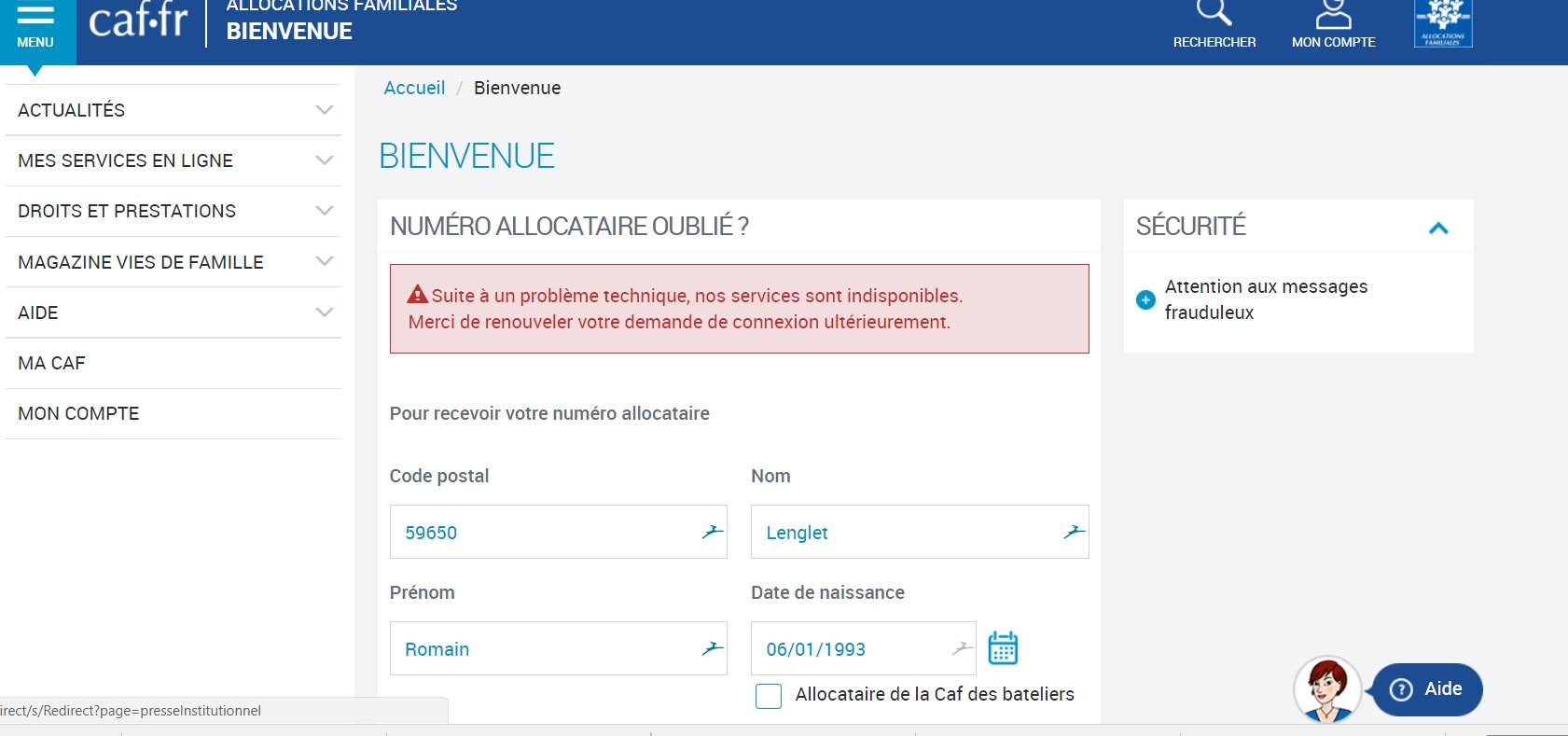Open ACTUALITÉS menu item
Viewport: 1568px width, 736px height.
[x=173, y=110]
